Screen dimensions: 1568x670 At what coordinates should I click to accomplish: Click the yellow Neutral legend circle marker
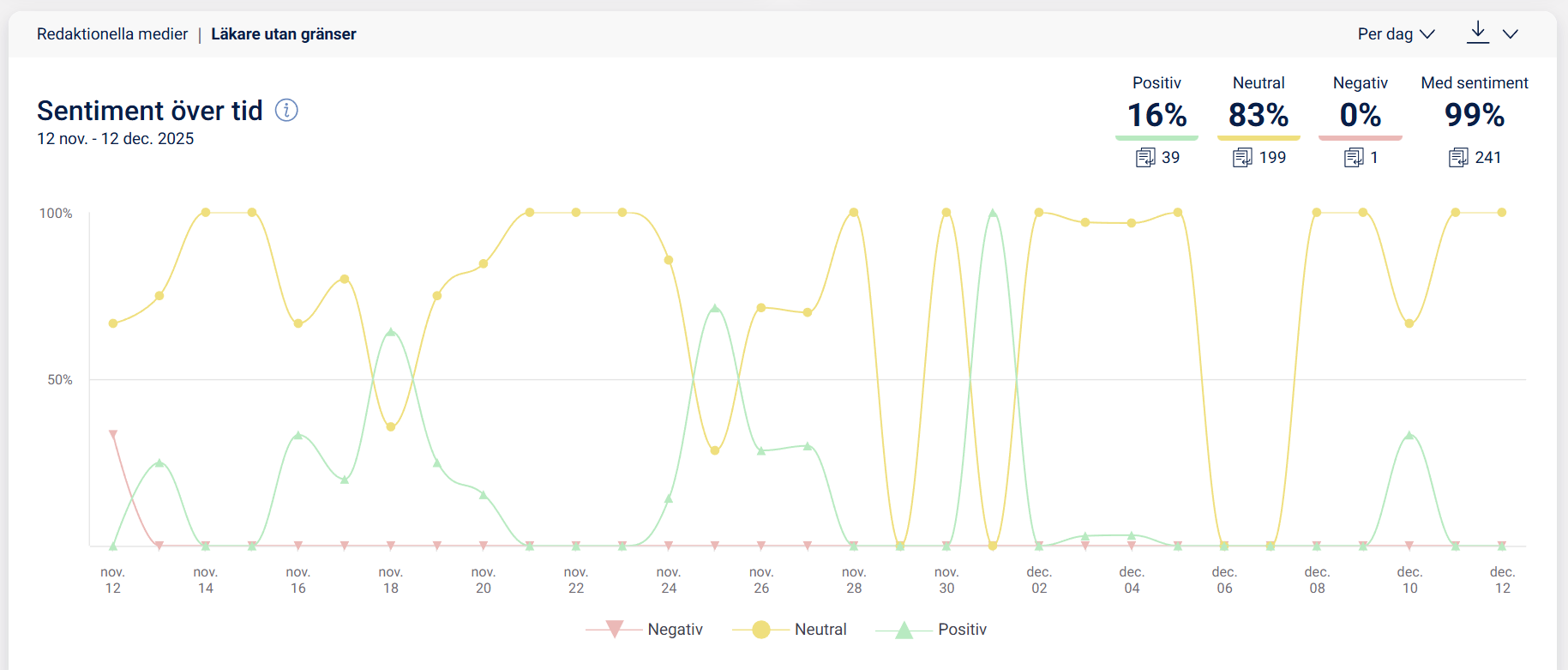pos(760,630)
